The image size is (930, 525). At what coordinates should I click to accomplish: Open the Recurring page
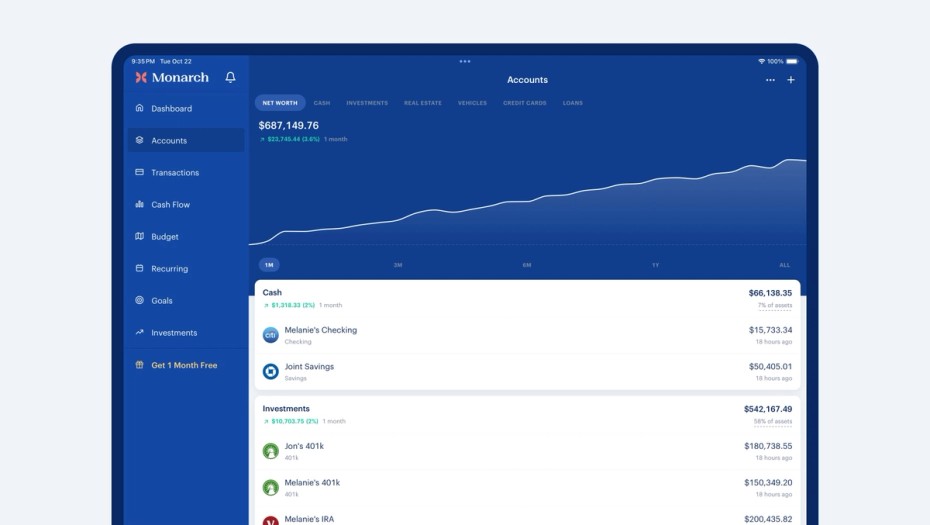point(170,269)
